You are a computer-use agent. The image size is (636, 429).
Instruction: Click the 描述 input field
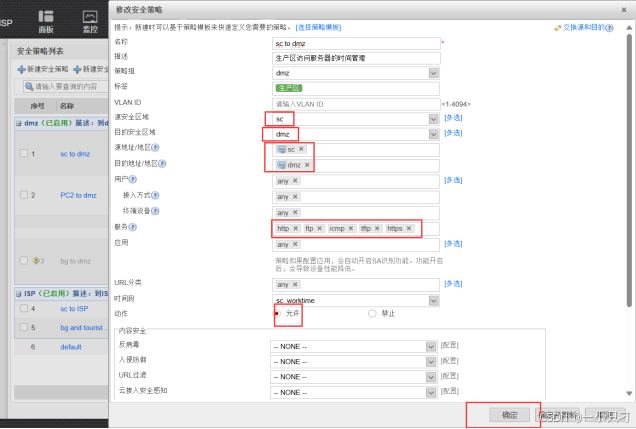356,58
